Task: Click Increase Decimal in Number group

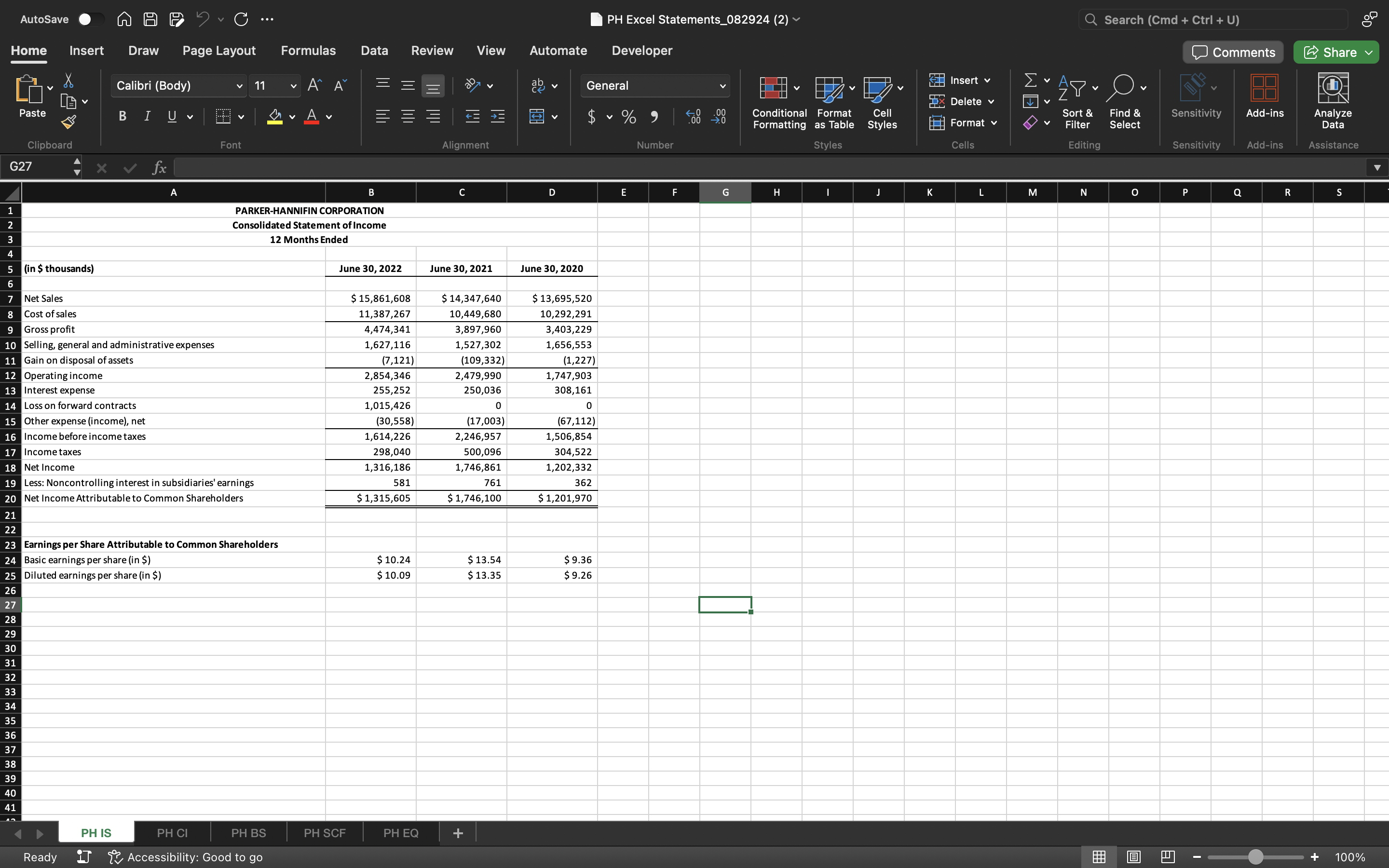Action: point(693,117)
